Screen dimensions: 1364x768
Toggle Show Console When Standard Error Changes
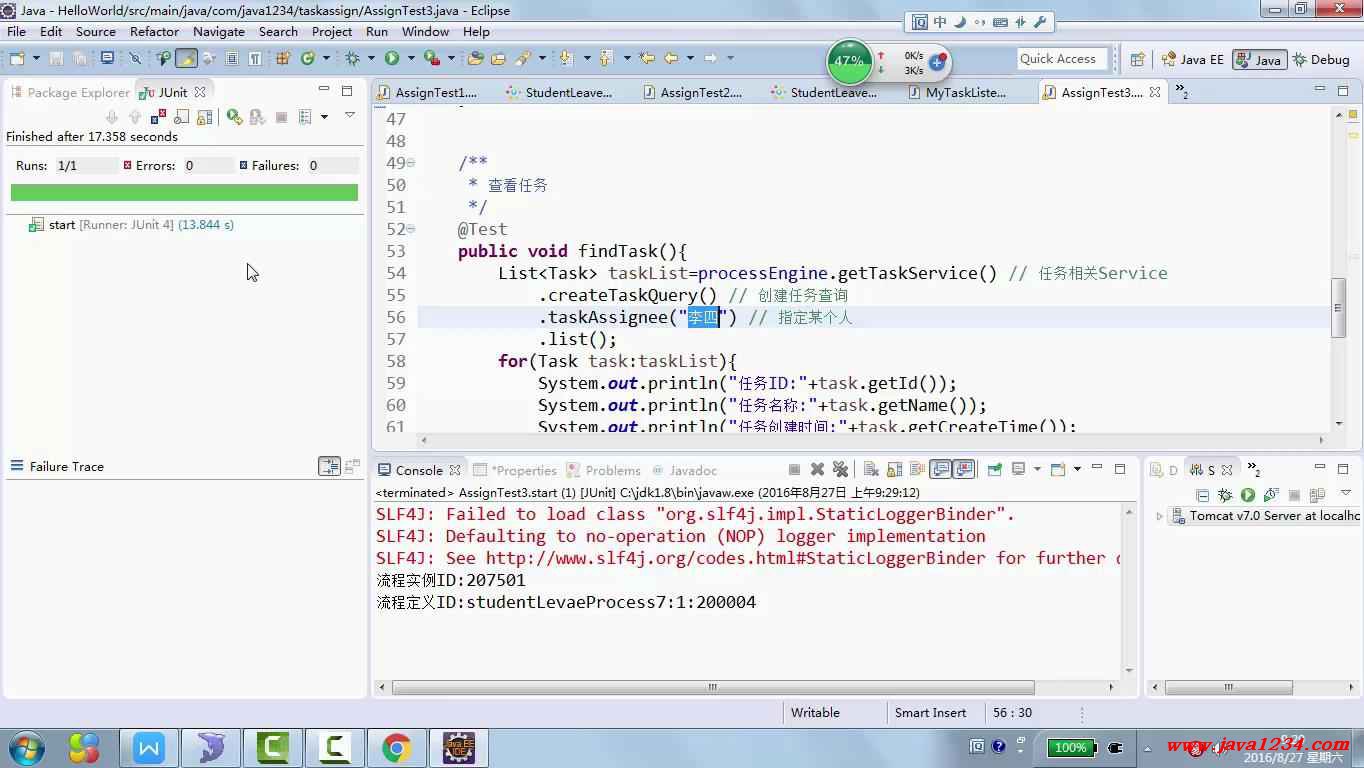click(x=964, y=469)
